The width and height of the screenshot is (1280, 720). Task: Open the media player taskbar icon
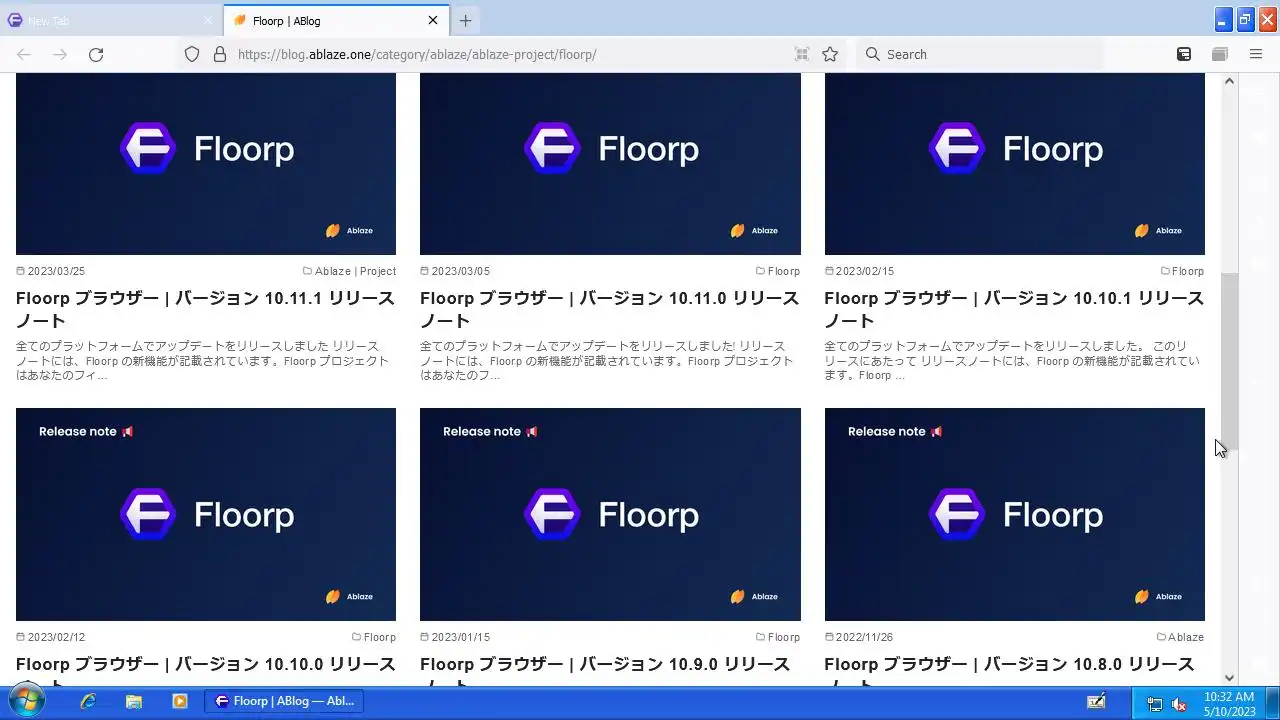pos(180,702)
